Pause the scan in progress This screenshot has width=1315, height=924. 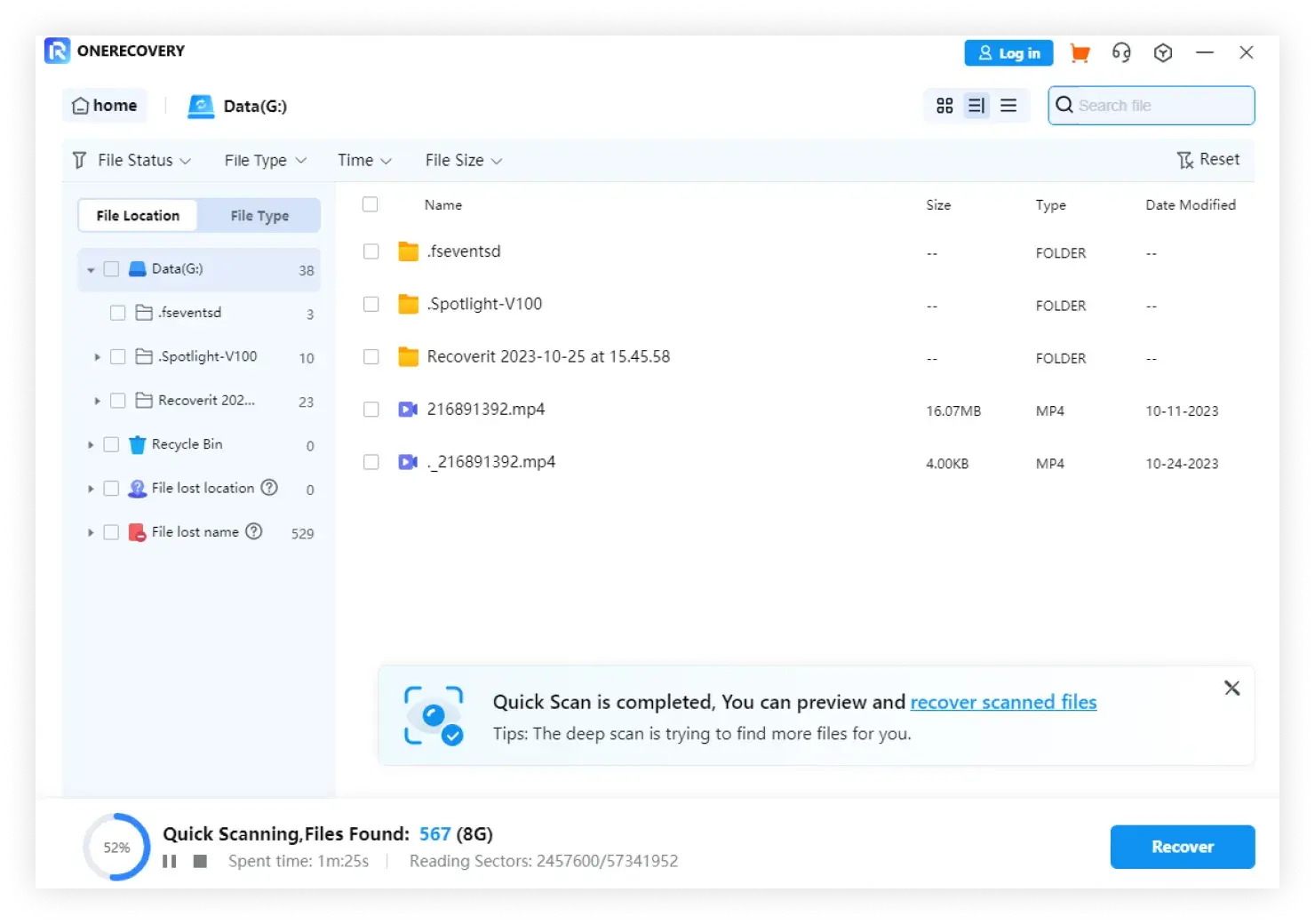coord(170,861)
